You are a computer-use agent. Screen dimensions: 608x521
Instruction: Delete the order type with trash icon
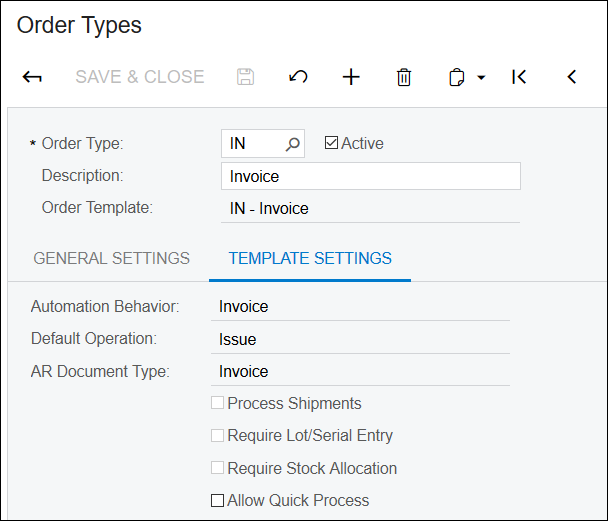pyautogui.click(x=404, y=77)
